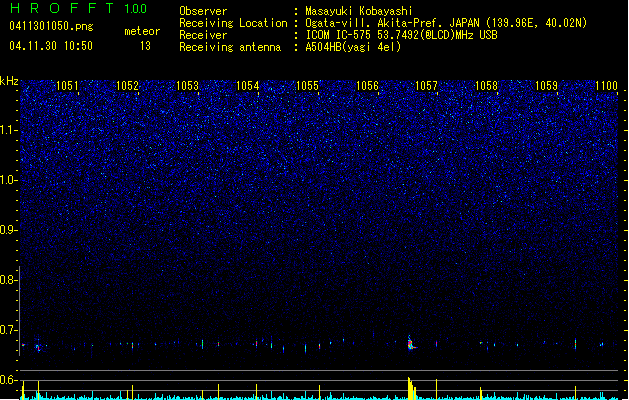Image resolution: width=629 pixels, height=400 pixels.
Task: Click the Observer field label
Action: 203,11
